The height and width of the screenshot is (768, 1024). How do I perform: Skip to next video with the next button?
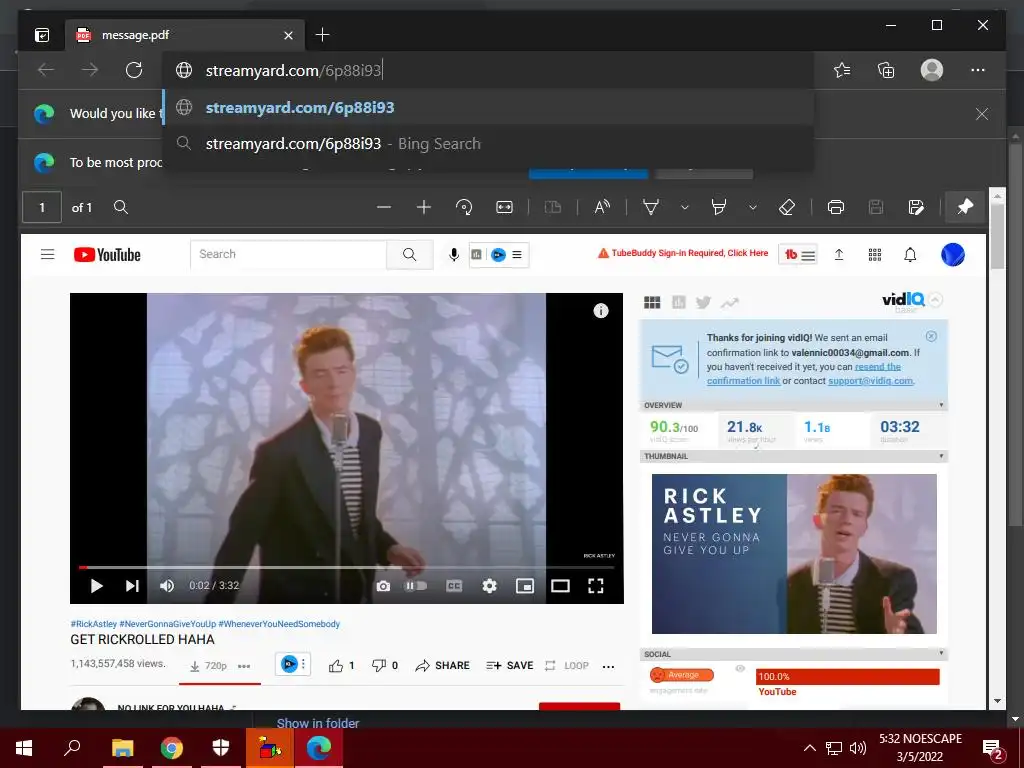[x=132, y=586]
